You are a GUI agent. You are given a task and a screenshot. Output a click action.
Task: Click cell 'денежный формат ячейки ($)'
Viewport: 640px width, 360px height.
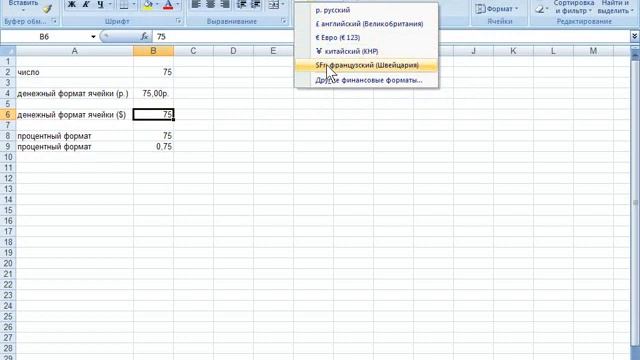click(74, 115)
